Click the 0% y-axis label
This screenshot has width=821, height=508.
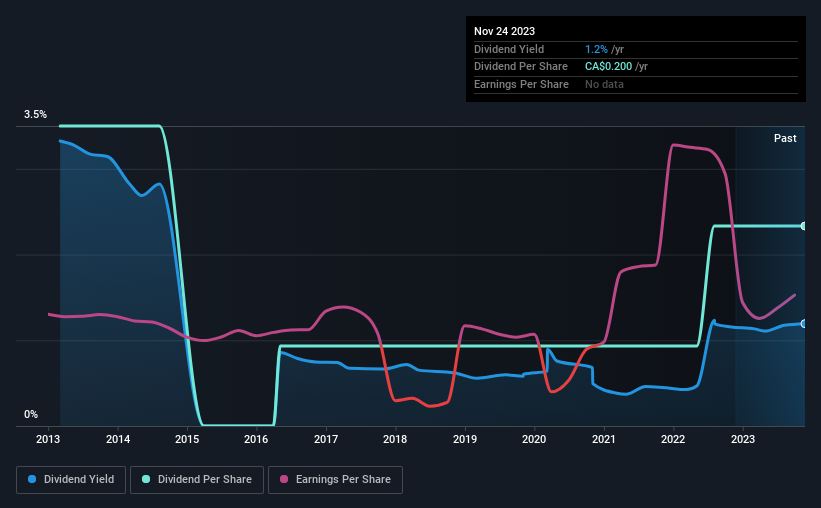click(x=31, y=414)
